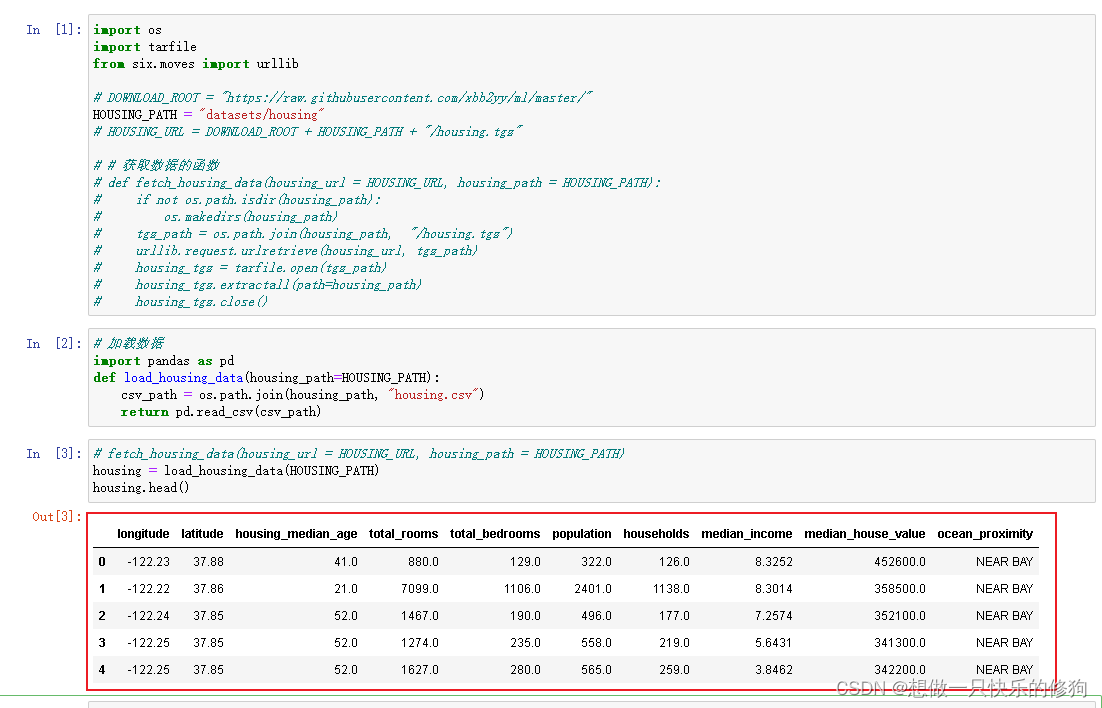The width and height of the screenshot is (1102, 708).
Task: Click row index 0 in the table
Action: (x=102, y=562)
